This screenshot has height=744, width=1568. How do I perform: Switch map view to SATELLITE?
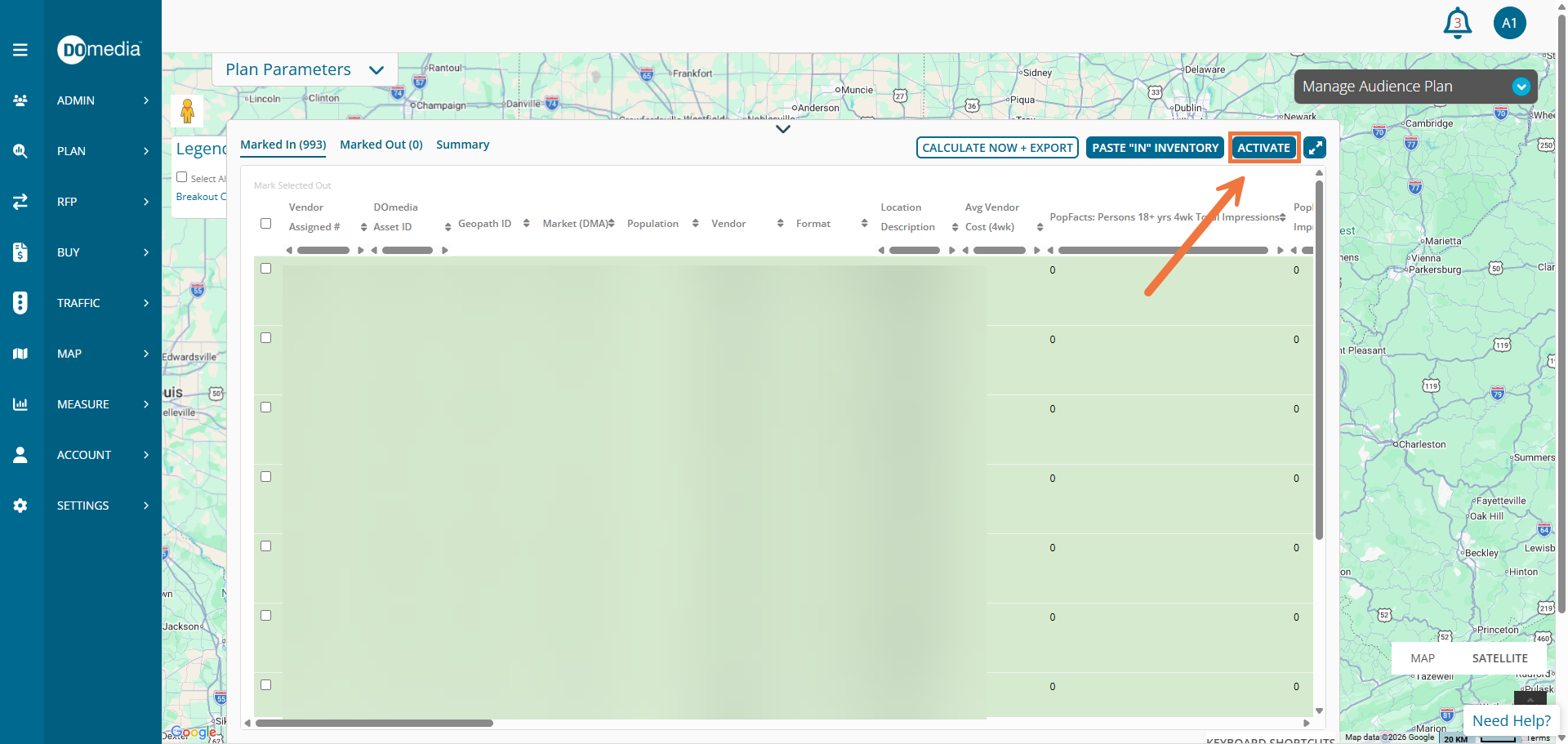[1499, 658]
